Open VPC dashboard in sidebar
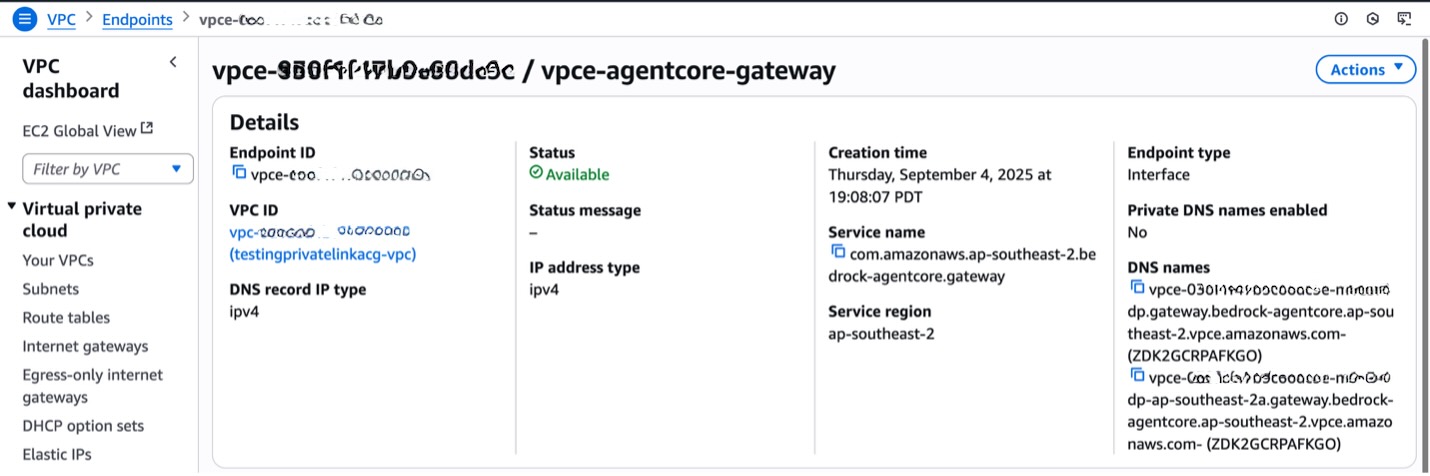The image size is (1430, 476). 71,78
